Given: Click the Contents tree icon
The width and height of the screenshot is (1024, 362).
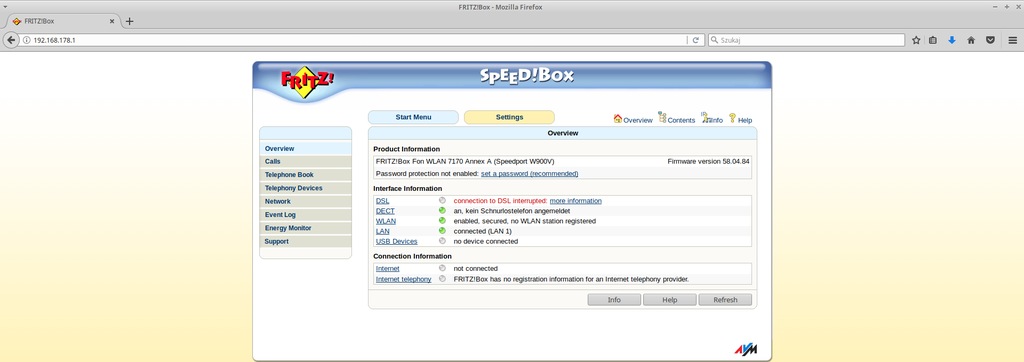Looking at the screenshot, I should 662,118.
